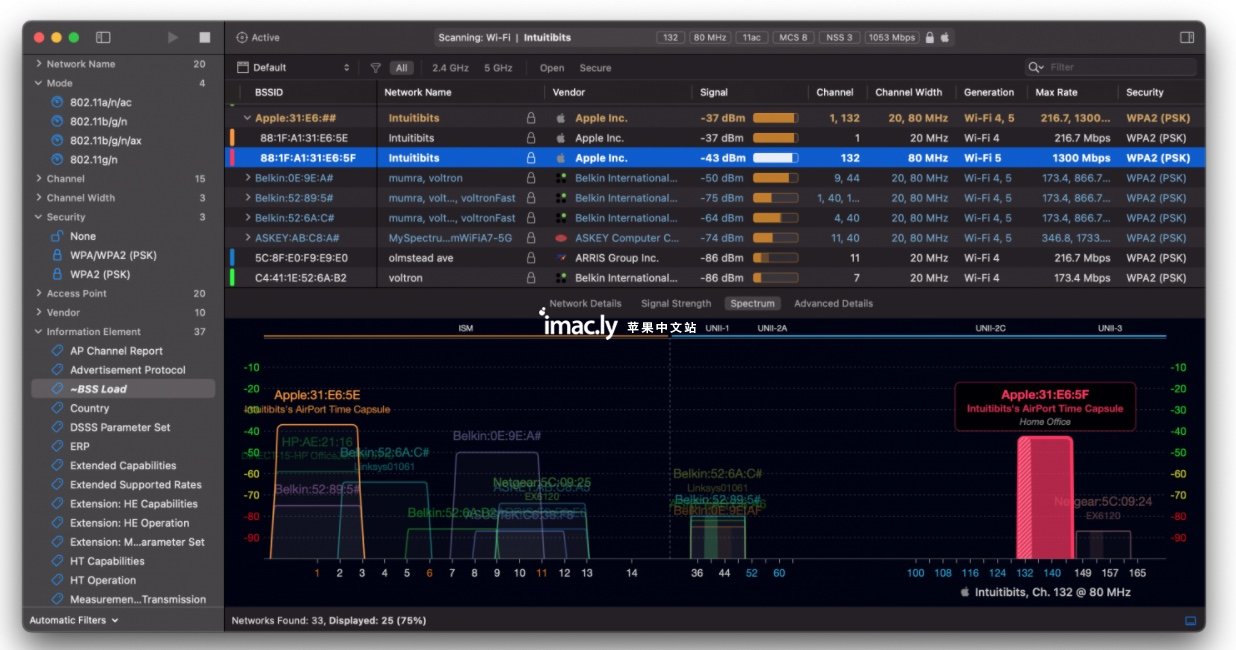Click the 802.11b/g/n/ax mode icon
The height and width of the screenshot is (650, 1236).
coord(57,140)
